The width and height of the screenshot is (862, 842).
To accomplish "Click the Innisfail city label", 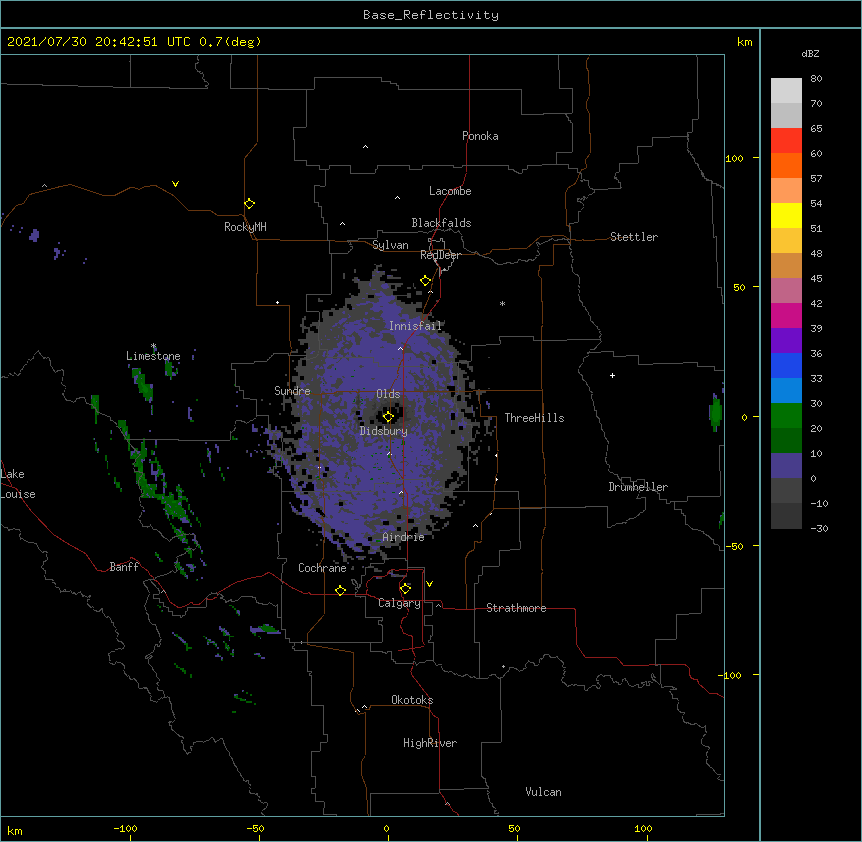I will coord(416,326).
